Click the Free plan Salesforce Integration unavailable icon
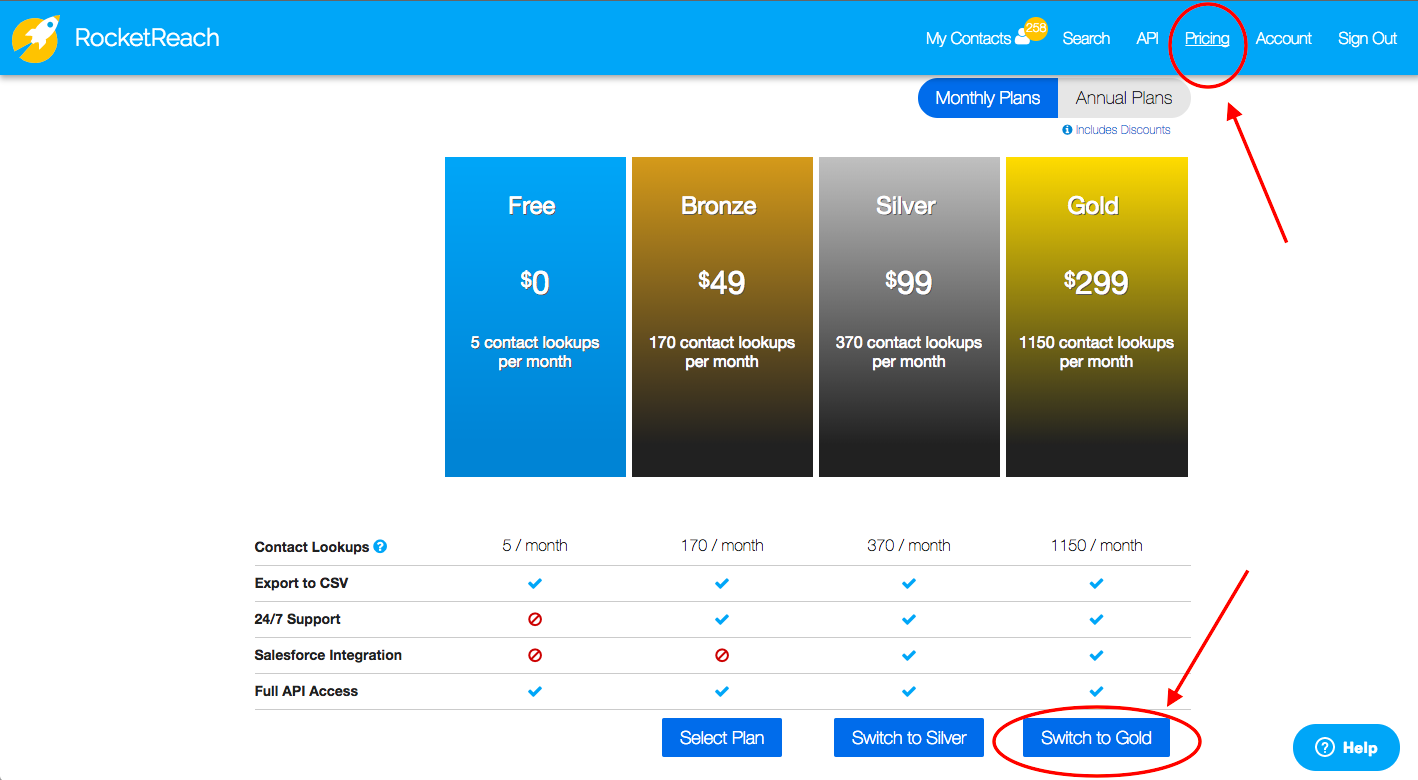The height and width of the screenshot is (780, 1418). tap(535, 656)
